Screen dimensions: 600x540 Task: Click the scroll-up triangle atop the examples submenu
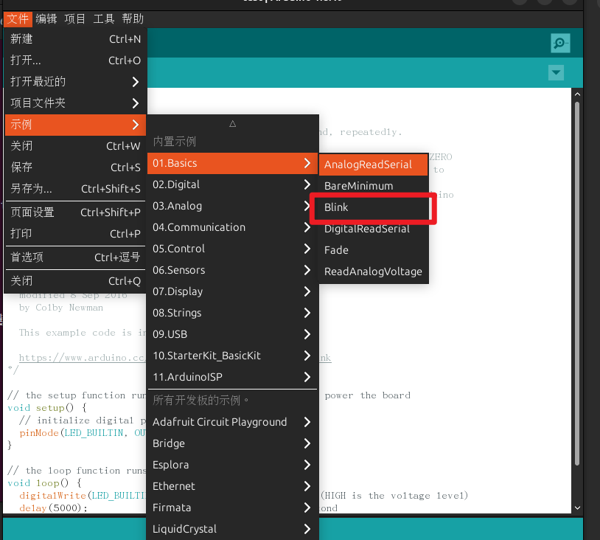coord(233,124)
